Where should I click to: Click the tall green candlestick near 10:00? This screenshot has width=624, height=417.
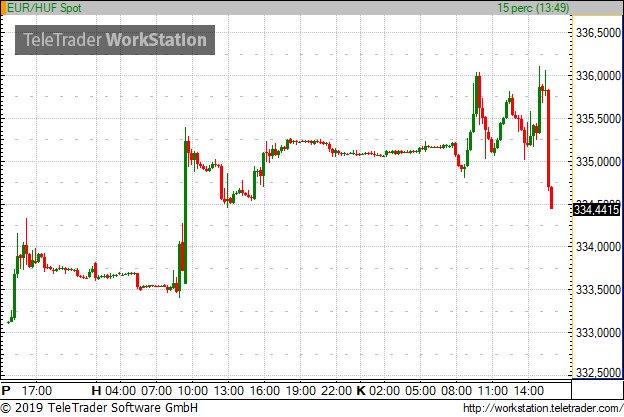click(x=185, y=211)
